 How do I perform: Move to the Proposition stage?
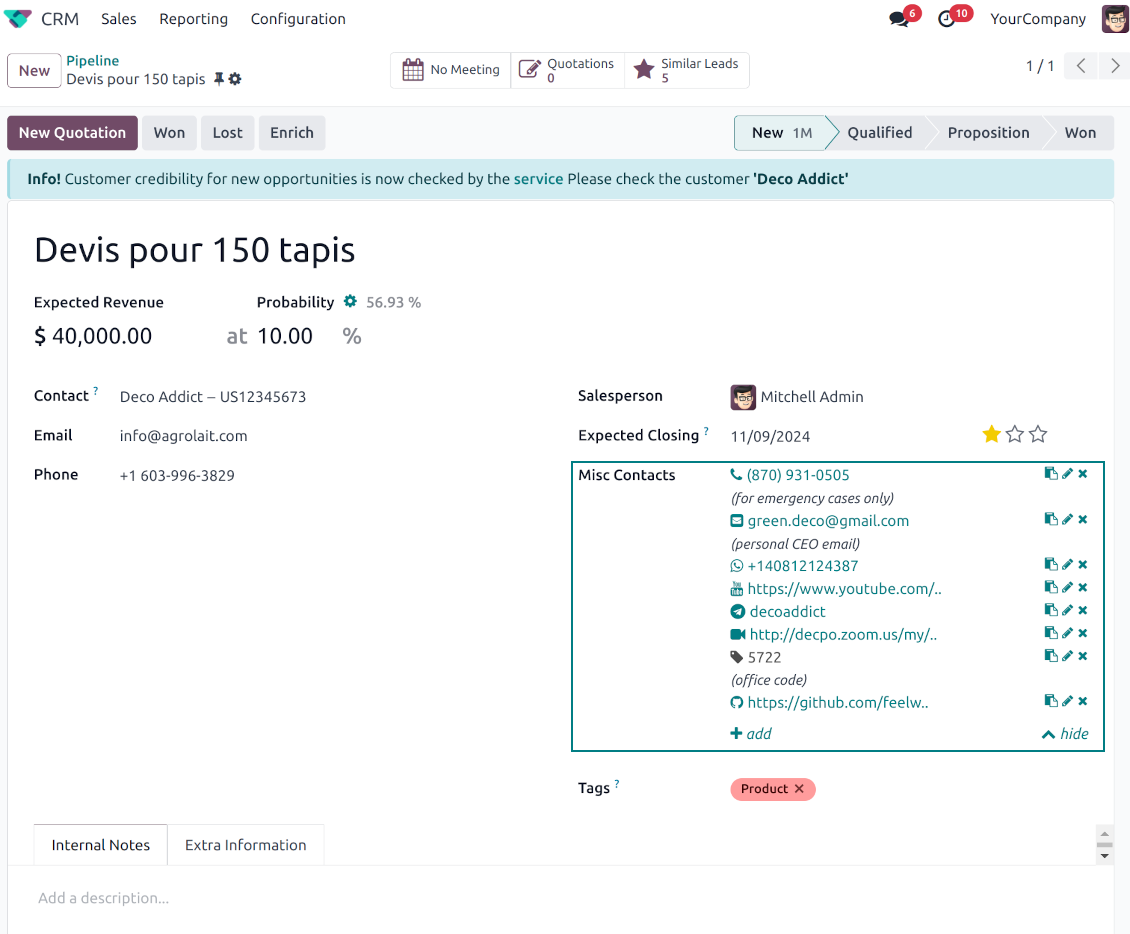click(988, 133)
